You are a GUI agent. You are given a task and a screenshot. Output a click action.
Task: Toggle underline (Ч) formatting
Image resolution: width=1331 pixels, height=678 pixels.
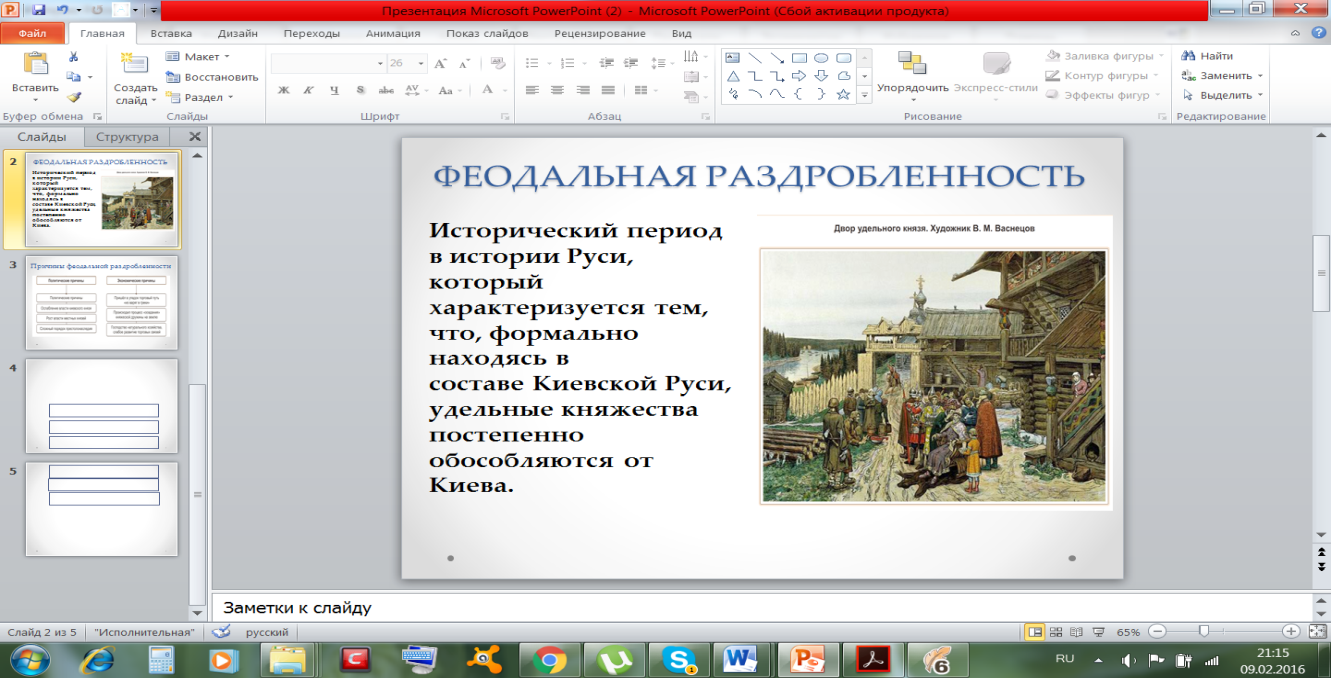pyautogui.click(x=333, y=90)
